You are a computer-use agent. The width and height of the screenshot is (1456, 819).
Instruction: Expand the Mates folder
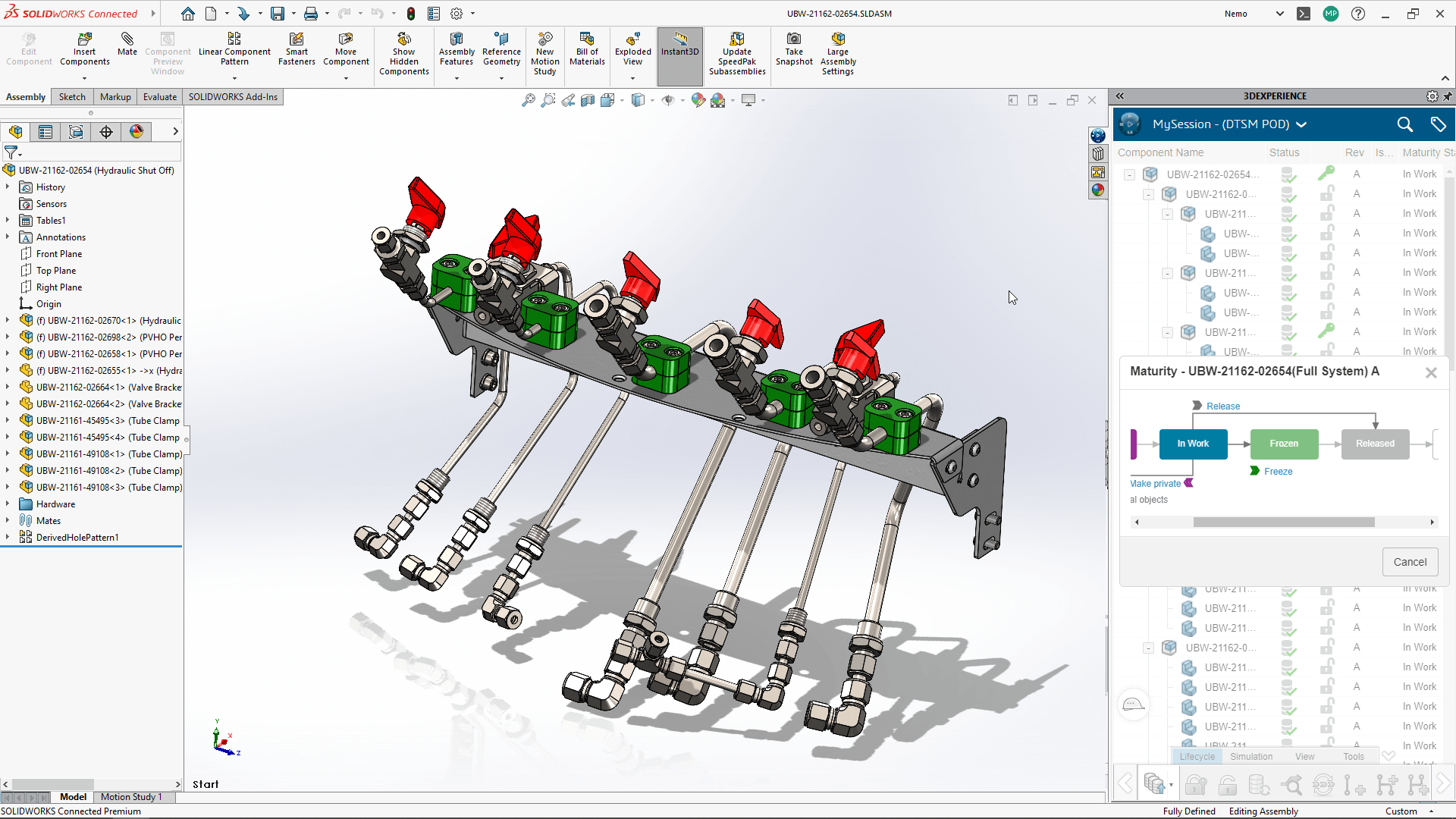click(8, 521)
